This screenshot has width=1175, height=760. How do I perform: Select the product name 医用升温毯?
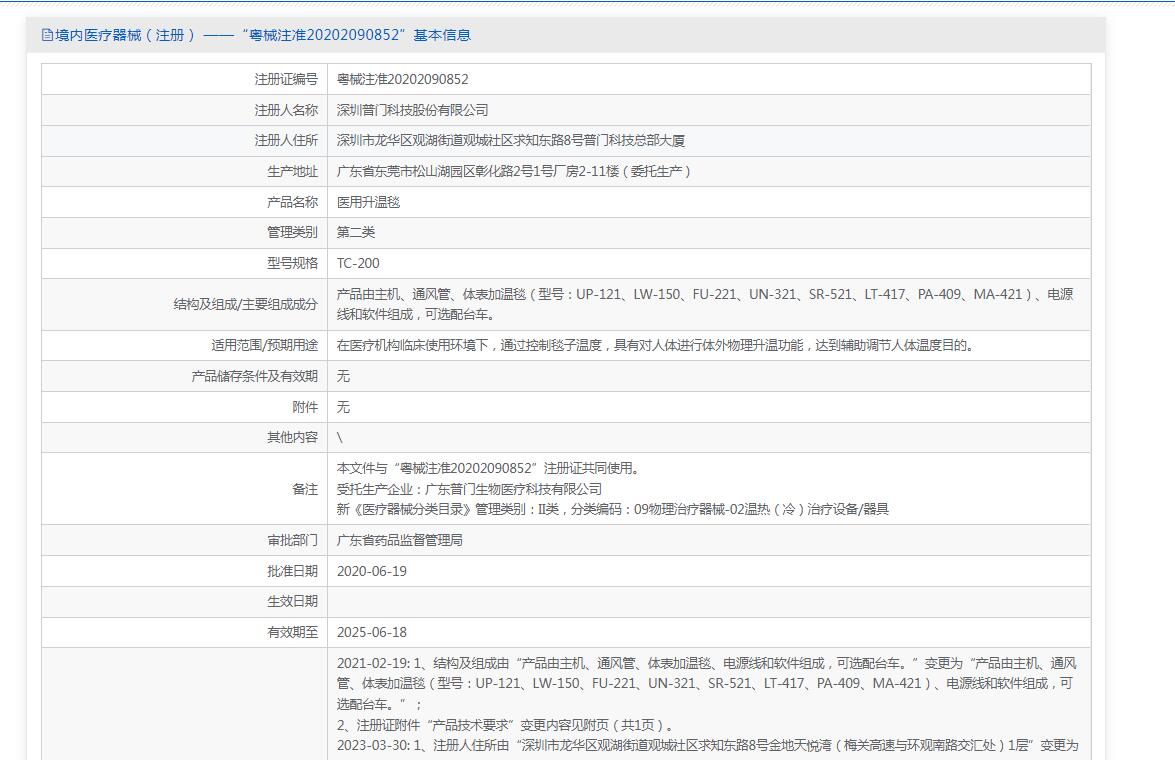(368, 202)
